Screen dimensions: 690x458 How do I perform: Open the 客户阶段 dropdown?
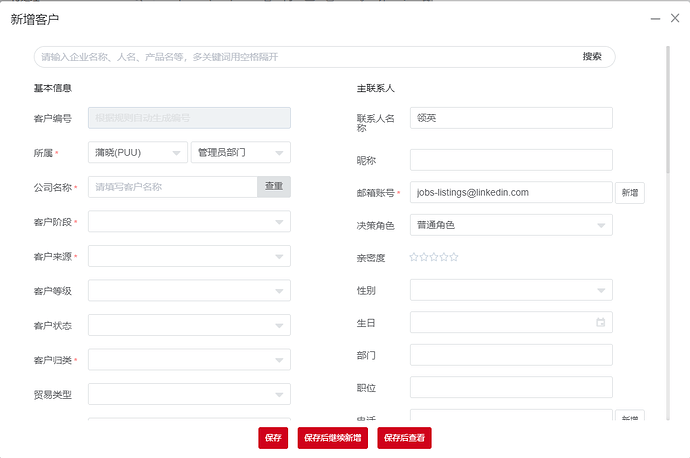(x=189, y=221)
